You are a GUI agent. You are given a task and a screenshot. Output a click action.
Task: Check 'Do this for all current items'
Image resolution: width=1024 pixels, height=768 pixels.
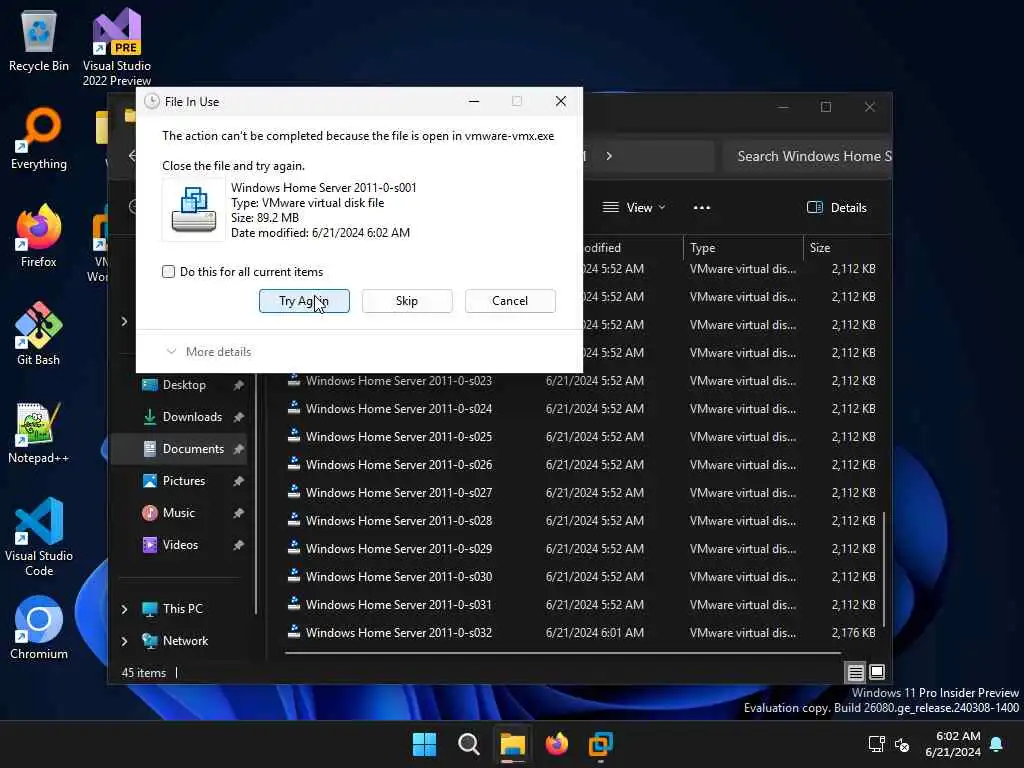(168, 272)
